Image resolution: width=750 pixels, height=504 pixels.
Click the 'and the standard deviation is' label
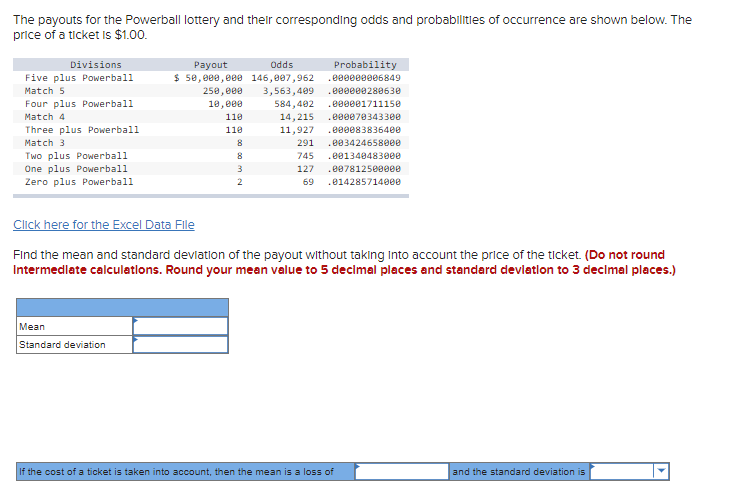(518, 471)
